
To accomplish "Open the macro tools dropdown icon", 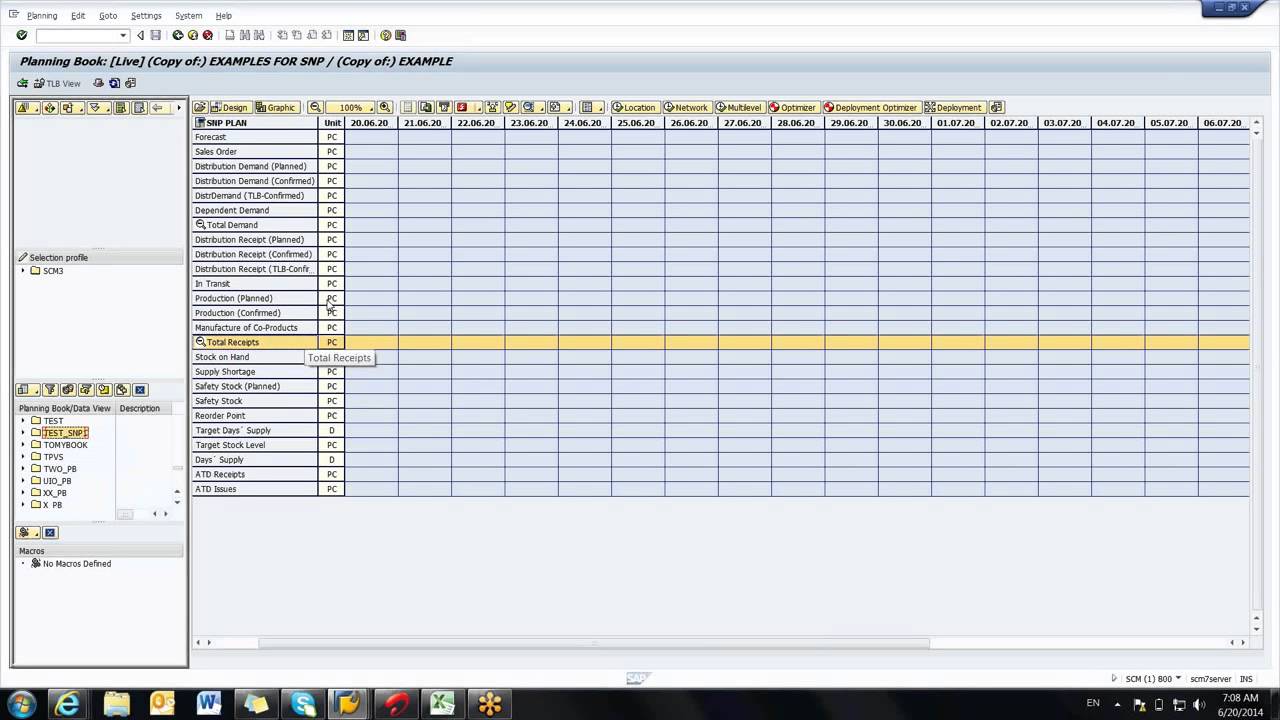I will click(x=26, y=532).
